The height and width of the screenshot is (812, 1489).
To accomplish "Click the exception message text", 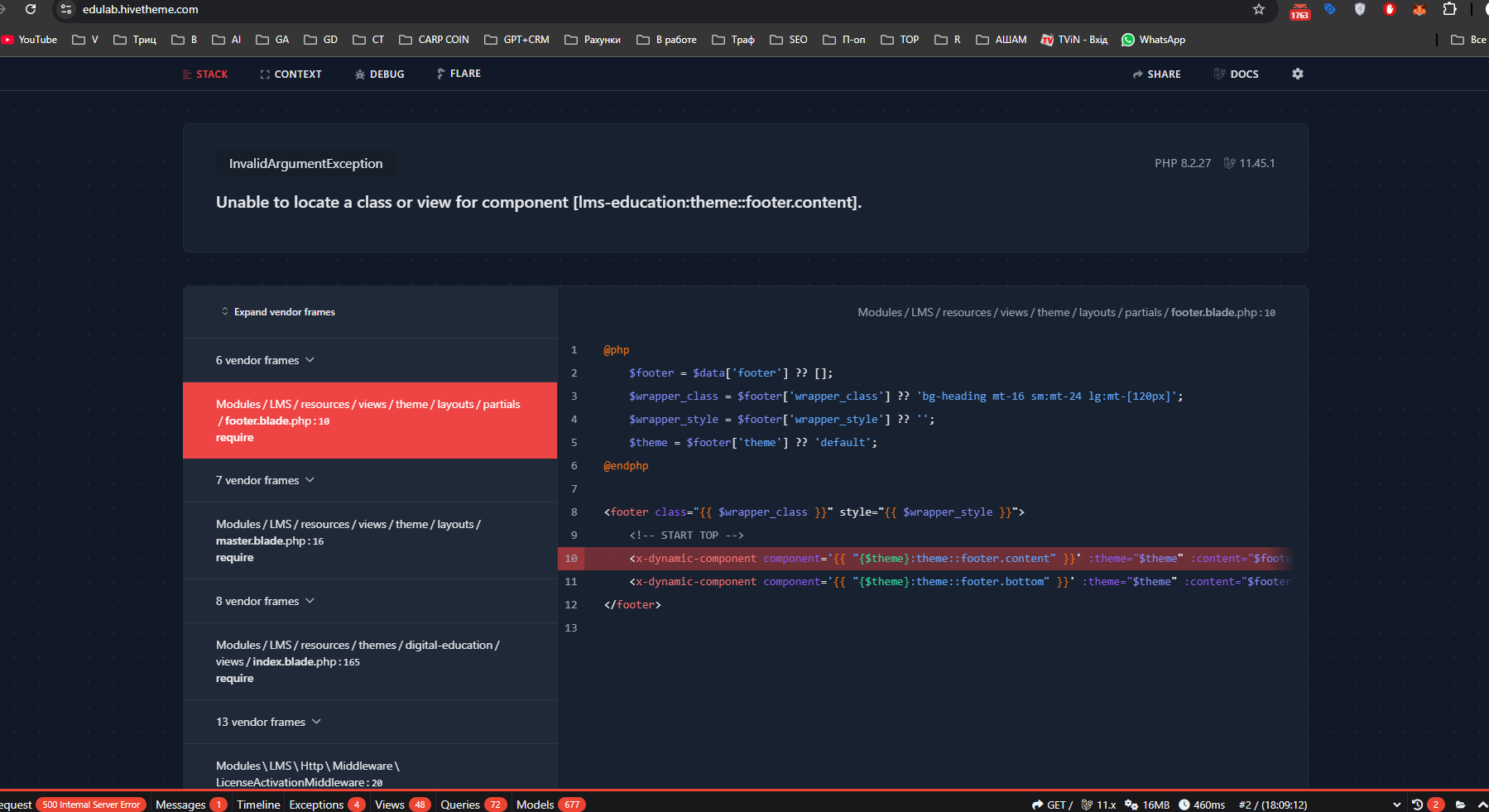I will pyautogui.click(x=539, y=203).
